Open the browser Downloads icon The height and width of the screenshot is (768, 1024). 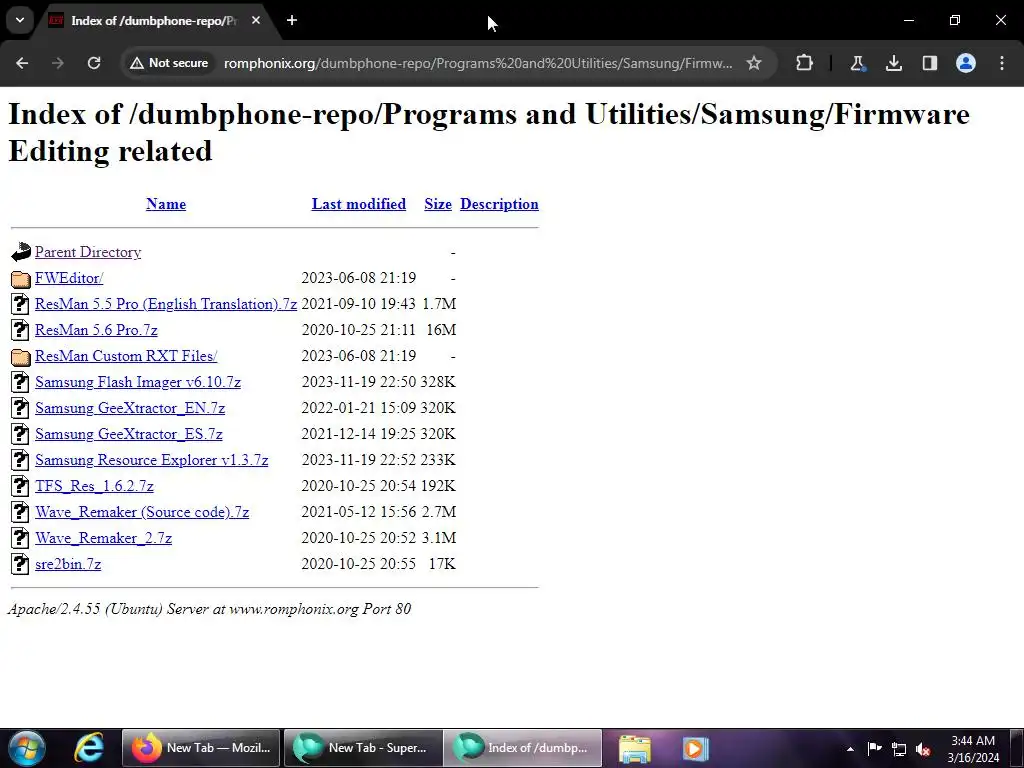[894, 63]
